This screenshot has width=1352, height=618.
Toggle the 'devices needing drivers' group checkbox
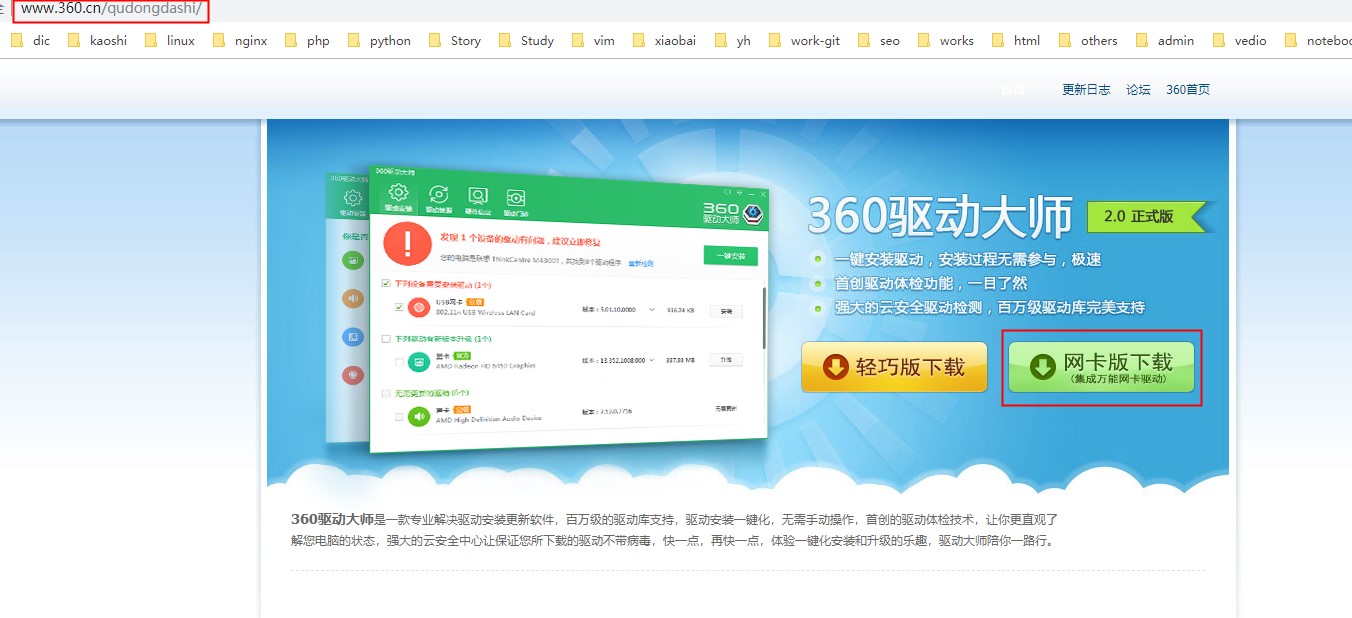386,284
